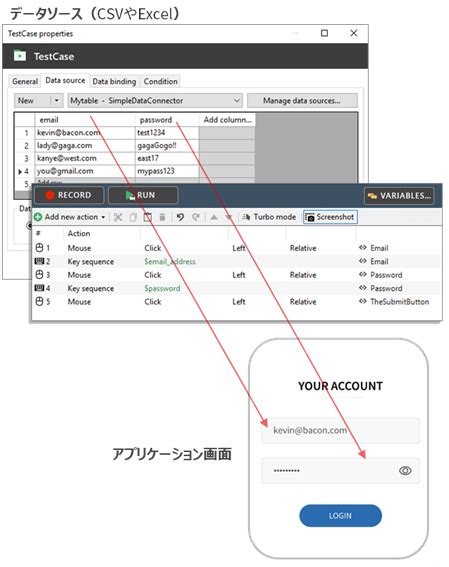The height and width of the screenshot is (567, 449).
Task: Select cell you@gmail.com
Action: point(85,171)
